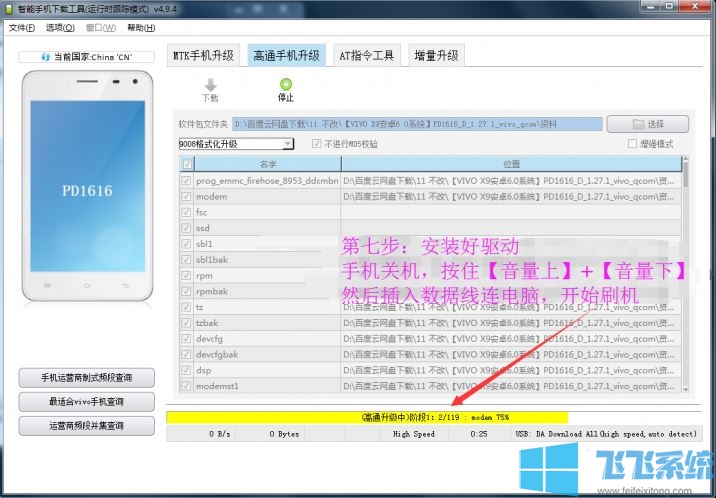Switch to the MTK手机升级 tab
This screenshot has height=498, width=716.
click(x=203, y=56)
